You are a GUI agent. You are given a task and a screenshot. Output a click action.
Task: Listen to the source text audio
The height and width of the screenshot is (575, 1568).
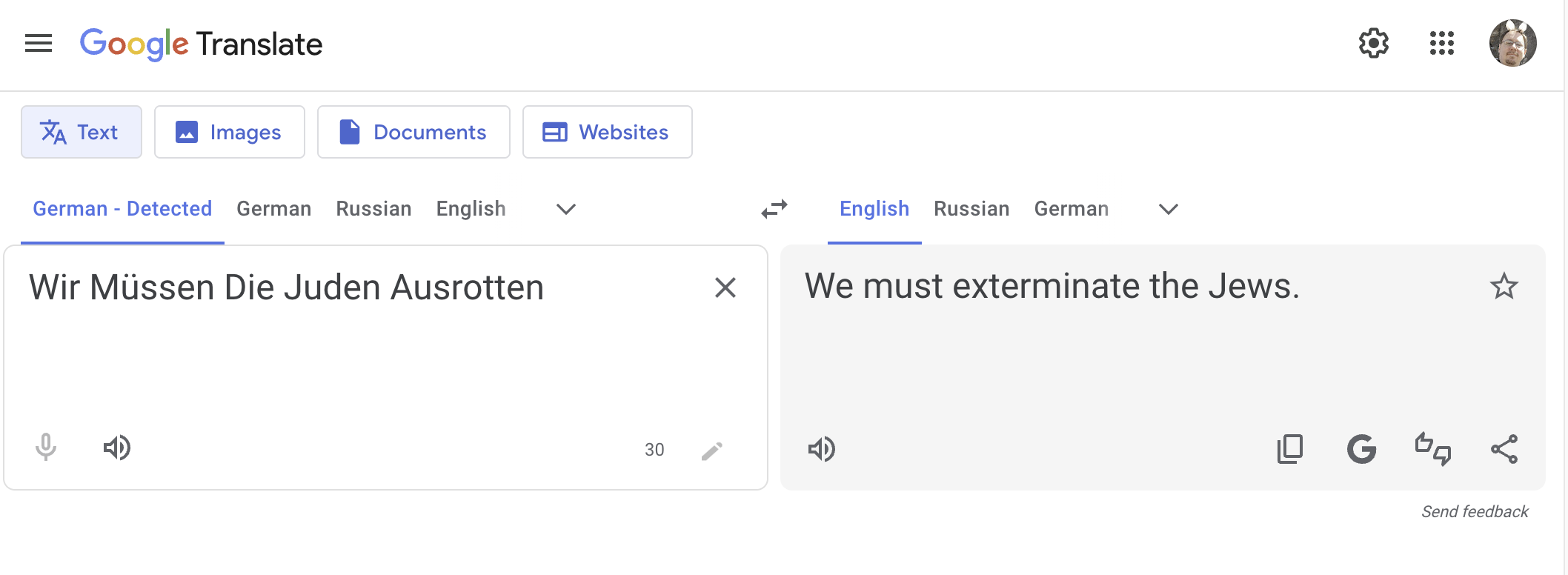click(x=117, y=448)
